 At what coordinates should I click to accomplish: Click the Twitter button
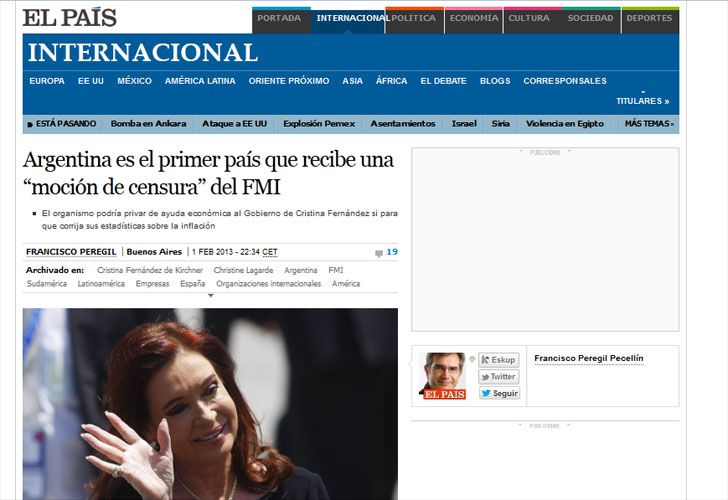point(499,377)
